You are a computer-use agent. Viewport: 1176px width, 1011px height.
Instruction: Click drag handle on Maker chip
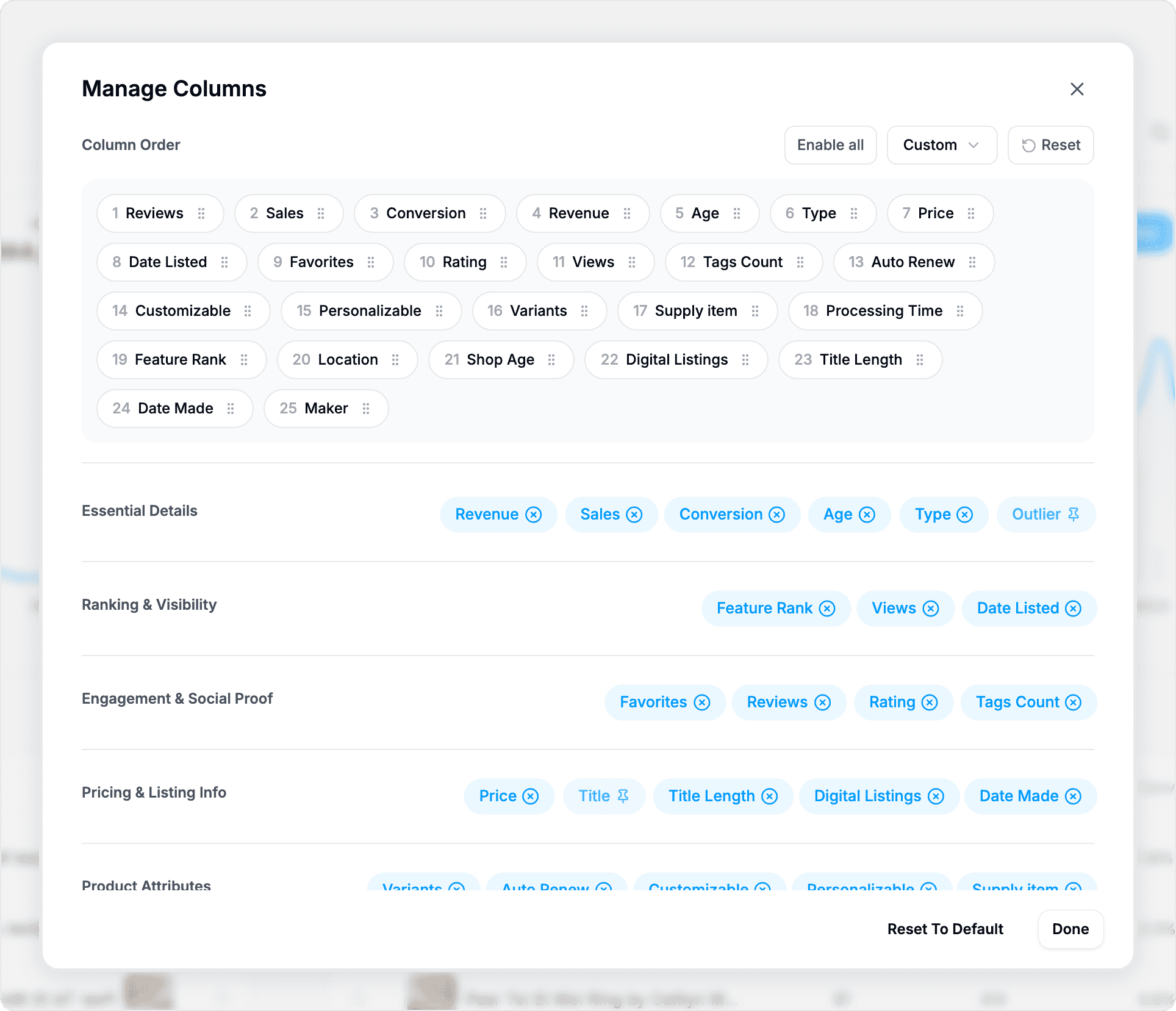(366, 409)
